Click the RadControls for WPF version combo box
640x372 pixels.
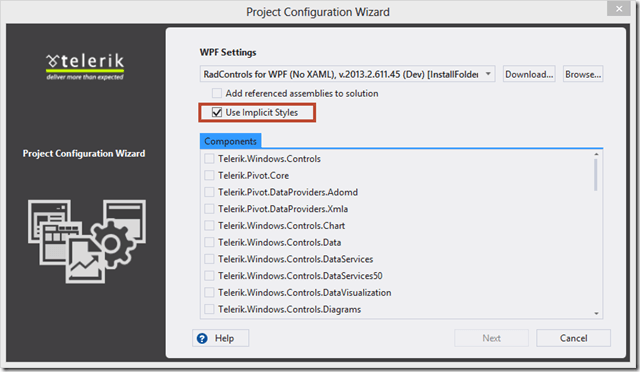pyautogui.click(x=347, y=74)
